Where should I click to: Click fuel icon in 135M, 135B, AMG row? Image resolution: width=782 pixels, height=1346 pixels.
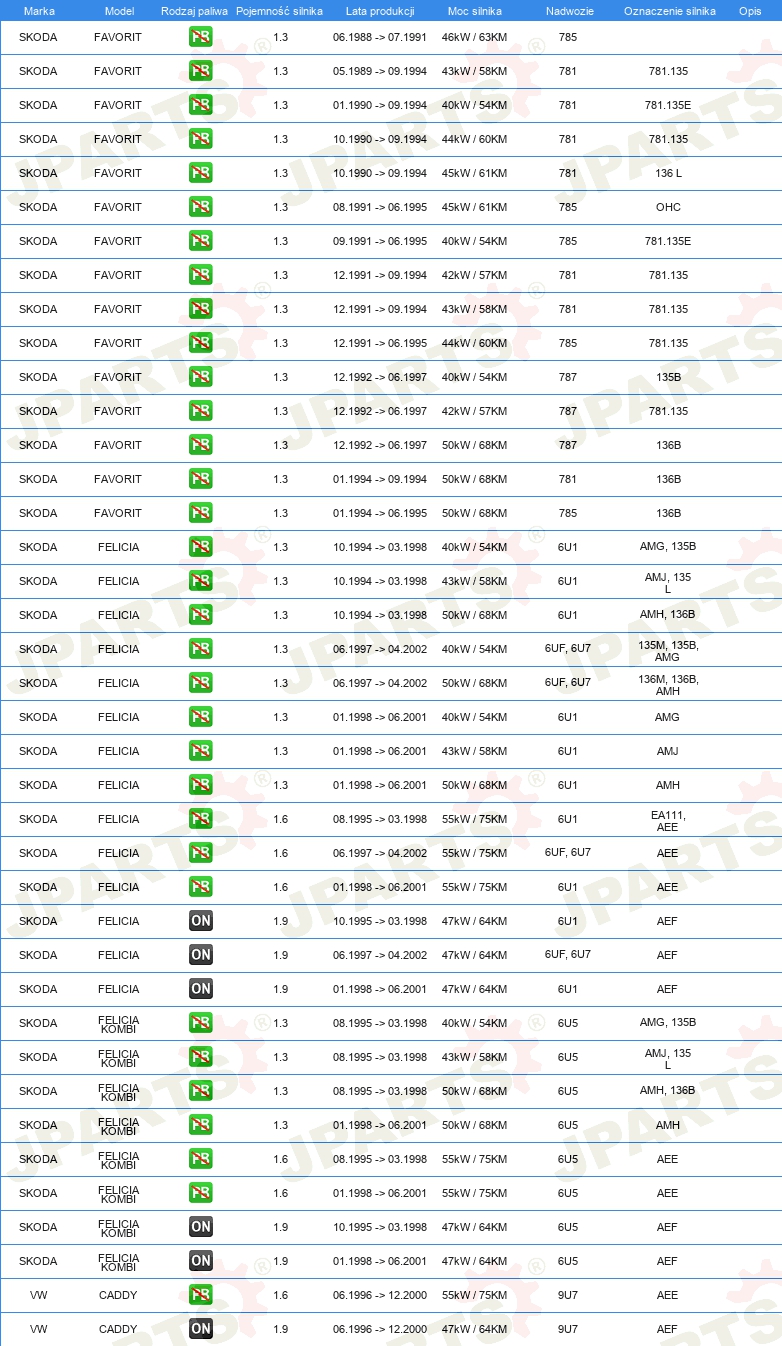click(x=200, y=650)
